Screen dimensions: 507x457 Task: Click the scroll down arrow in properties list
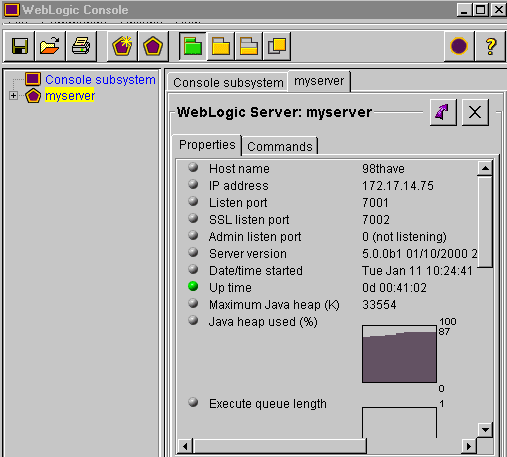pyautogui.click(x=485, y=430)
